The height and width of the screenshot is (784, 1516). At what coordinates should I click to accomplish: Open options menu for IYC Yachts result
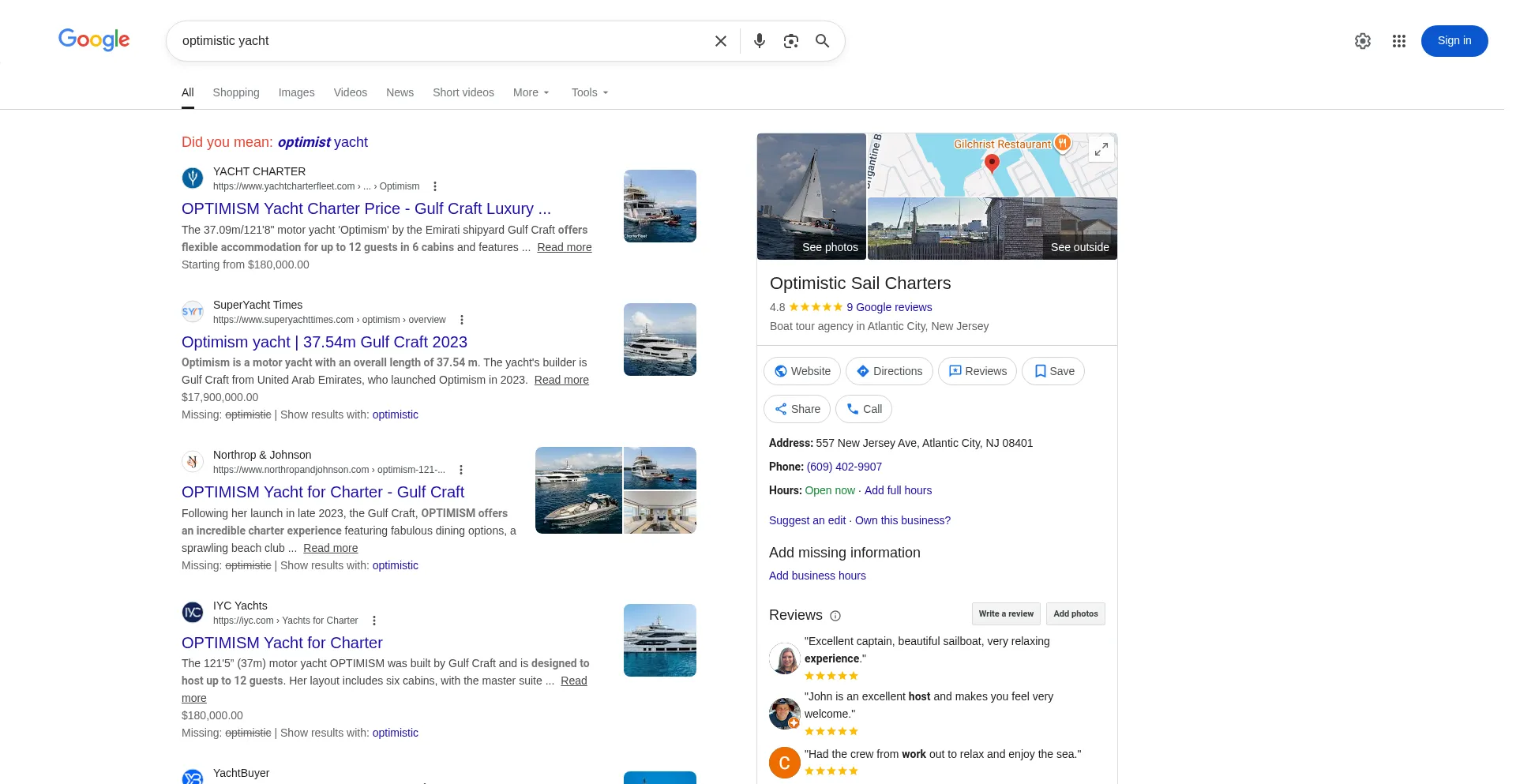point(374,621)
